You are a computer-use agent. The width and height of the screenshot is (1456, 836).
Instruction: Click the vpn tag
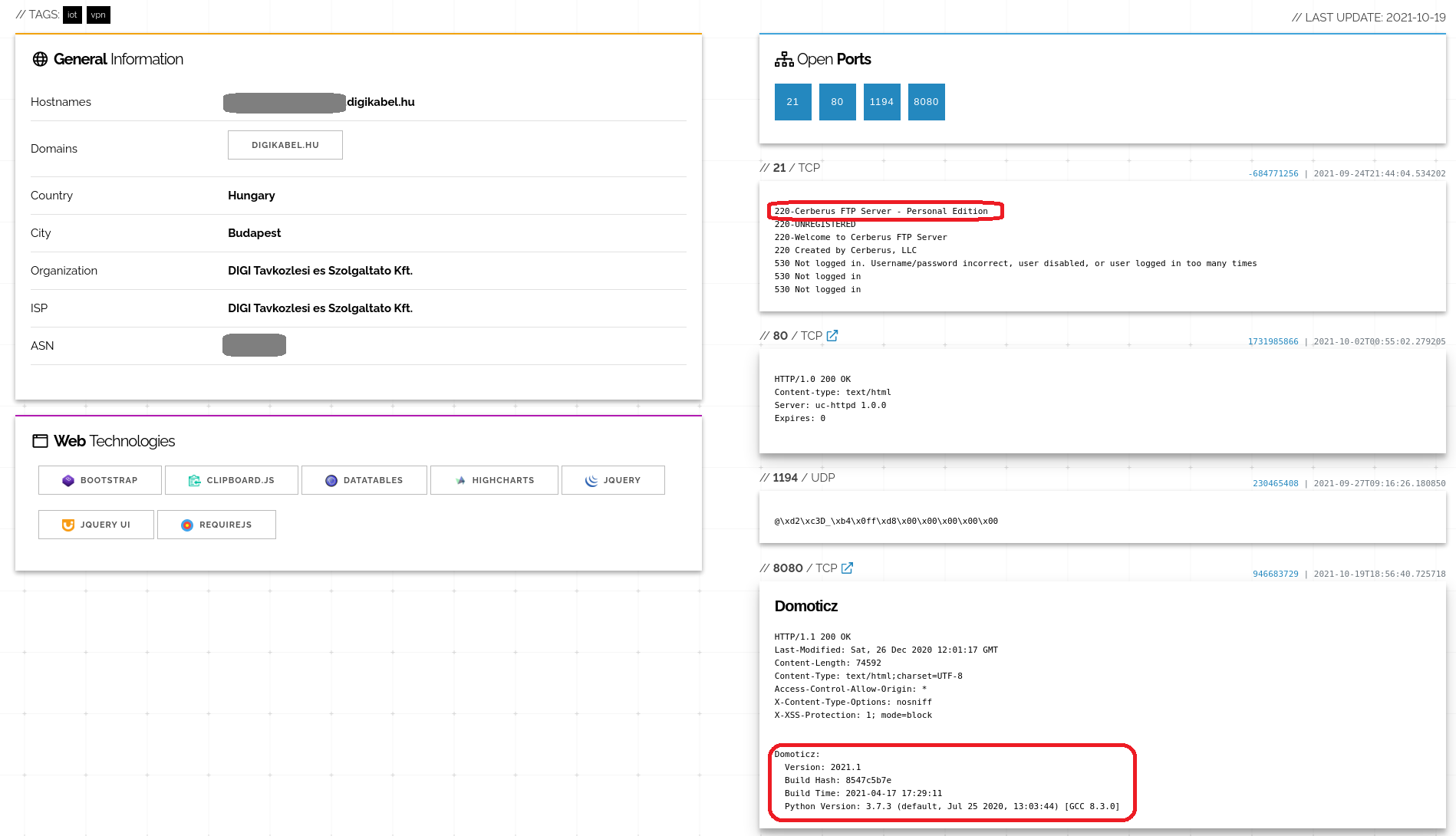coord(98,15)
